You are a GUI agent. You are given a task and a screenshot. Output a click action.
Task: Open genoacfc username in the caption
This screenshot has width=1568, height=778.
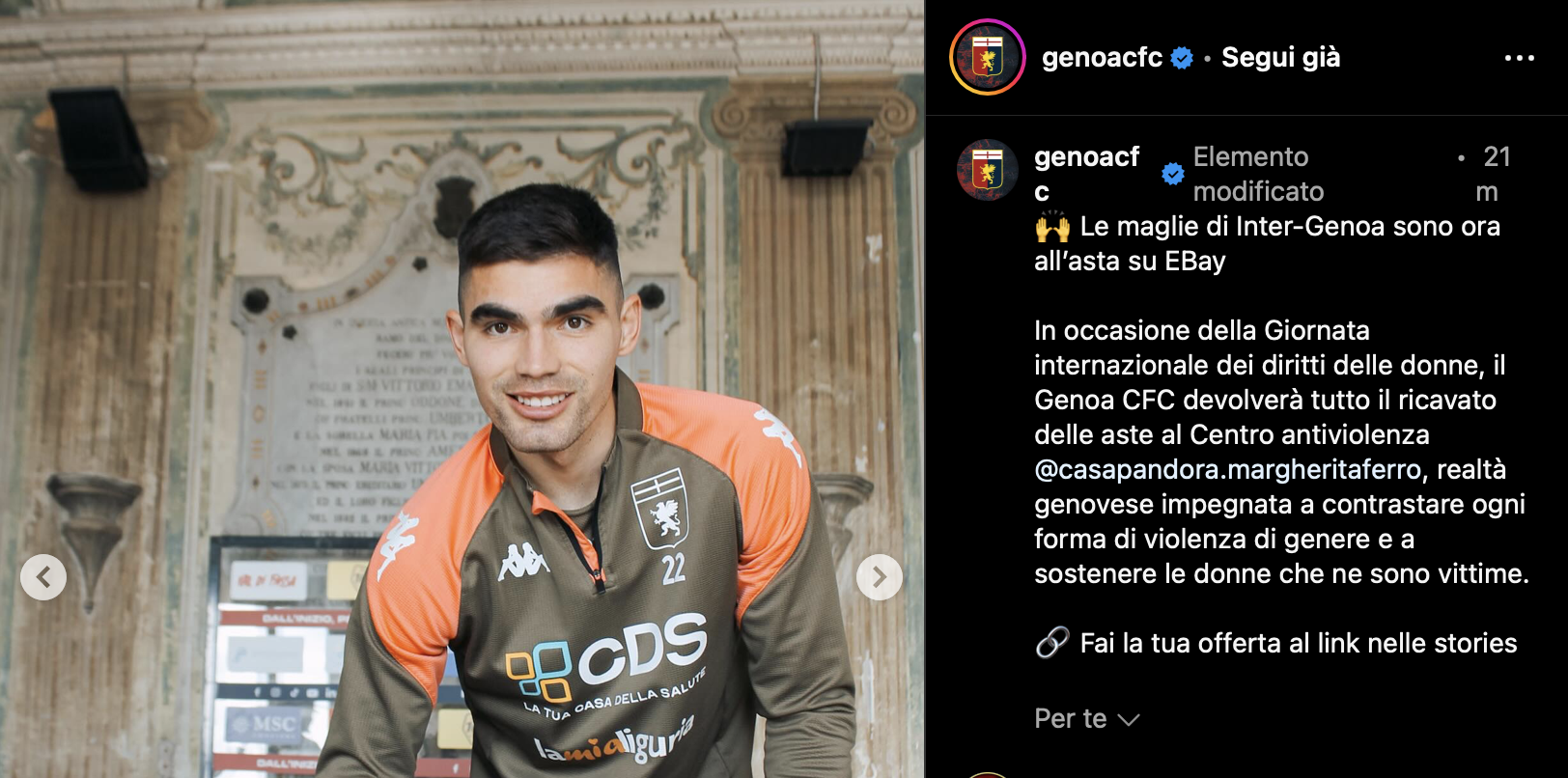click(1086, 174)
